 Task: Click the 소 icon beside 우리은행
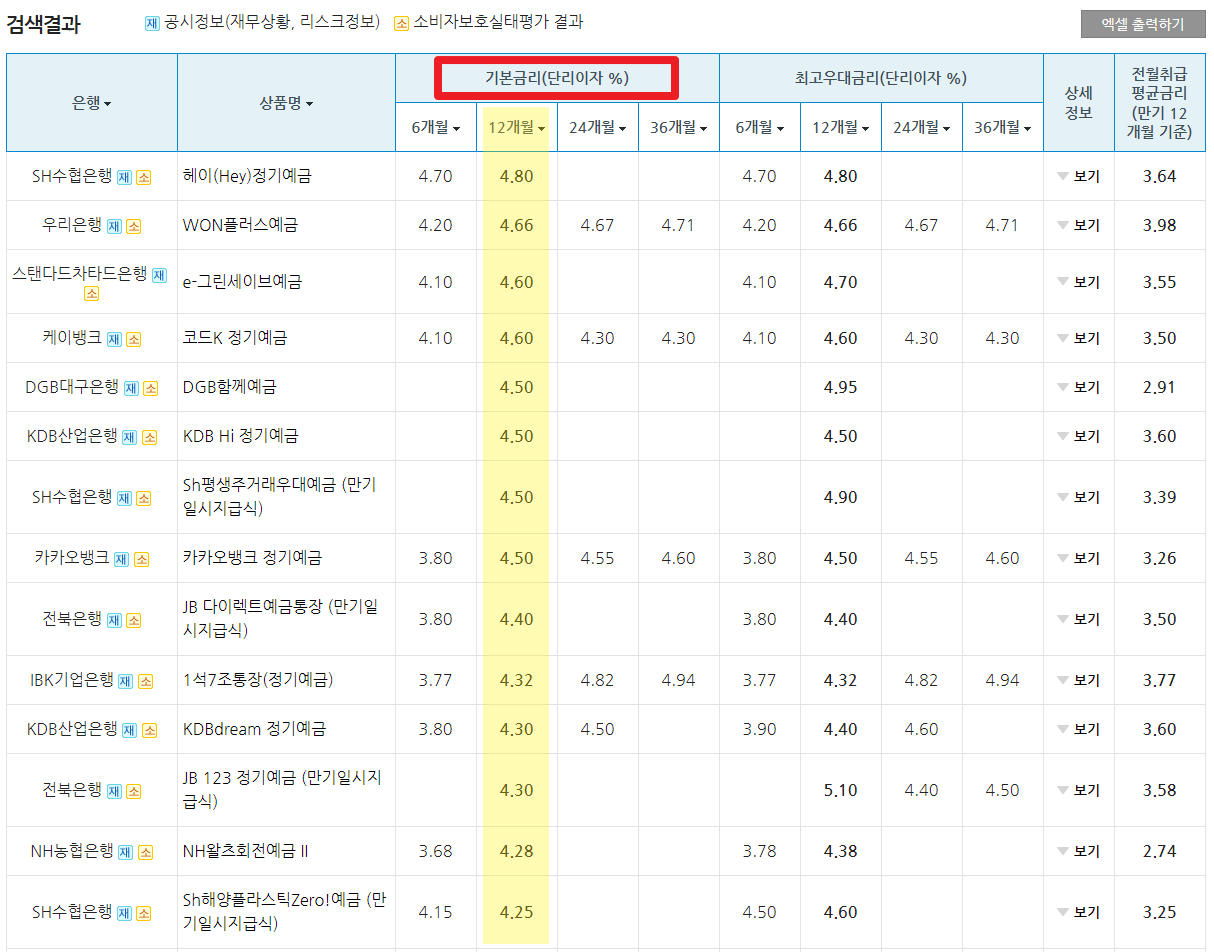(x=133, y=225)
